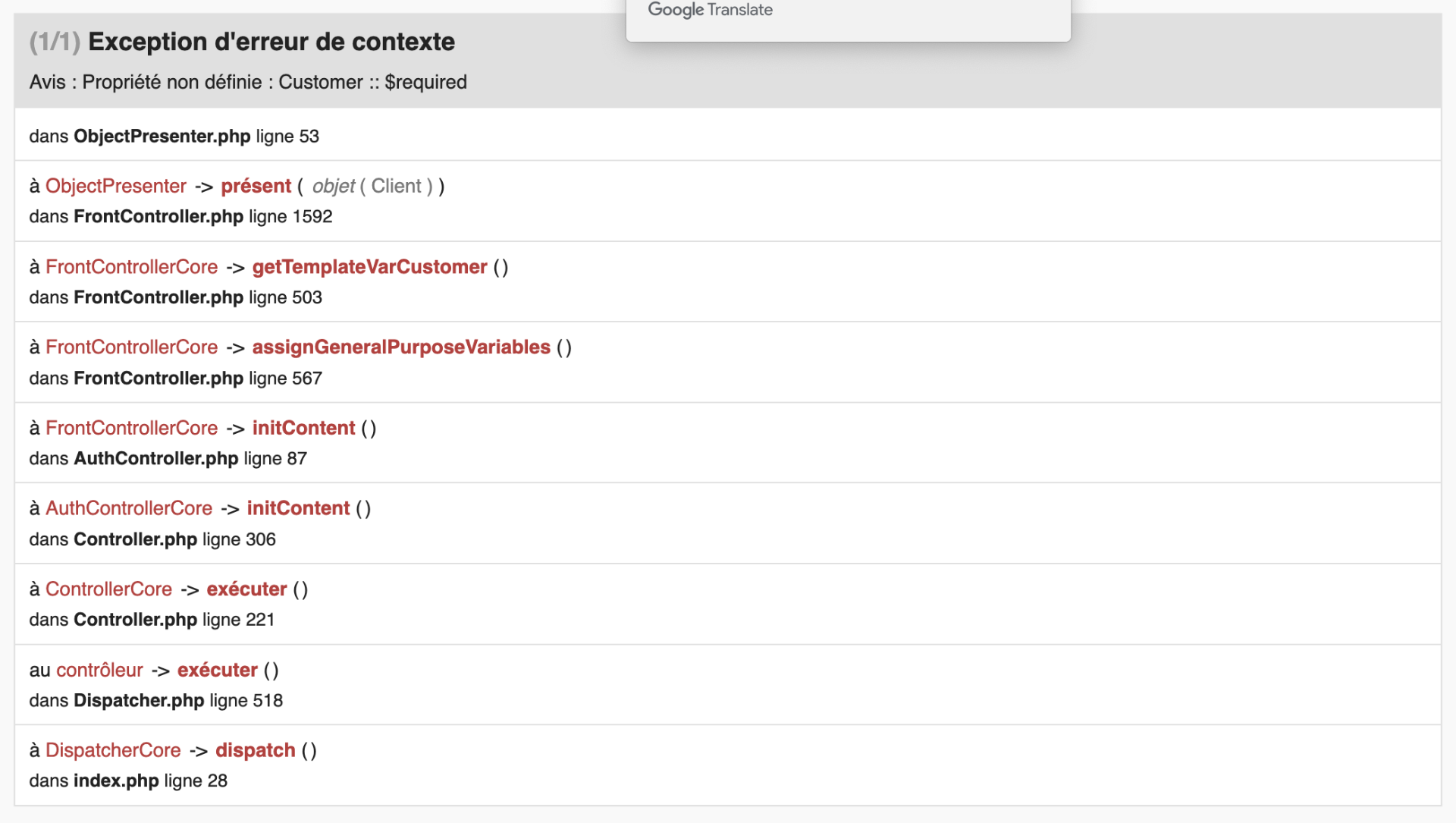
Task: Open the DispatcherCore class link
Action: tap(113, 750)
